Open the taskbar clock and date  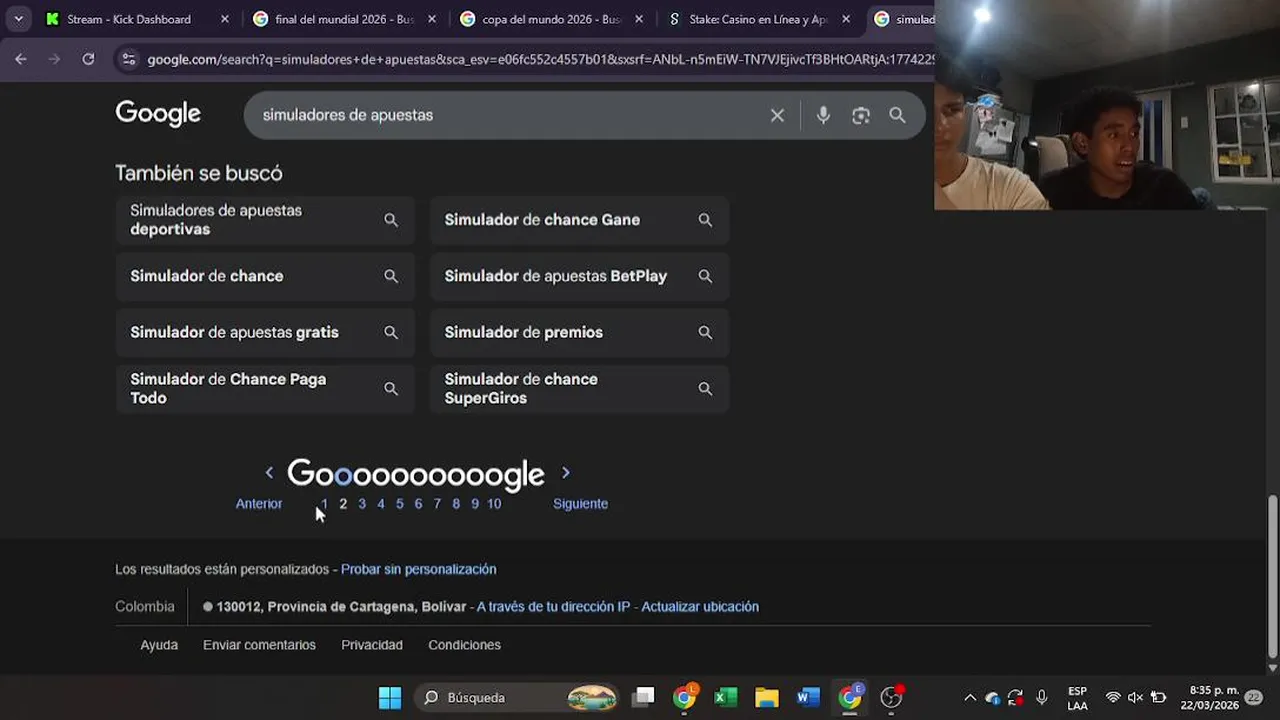(x=1209, y=698)
